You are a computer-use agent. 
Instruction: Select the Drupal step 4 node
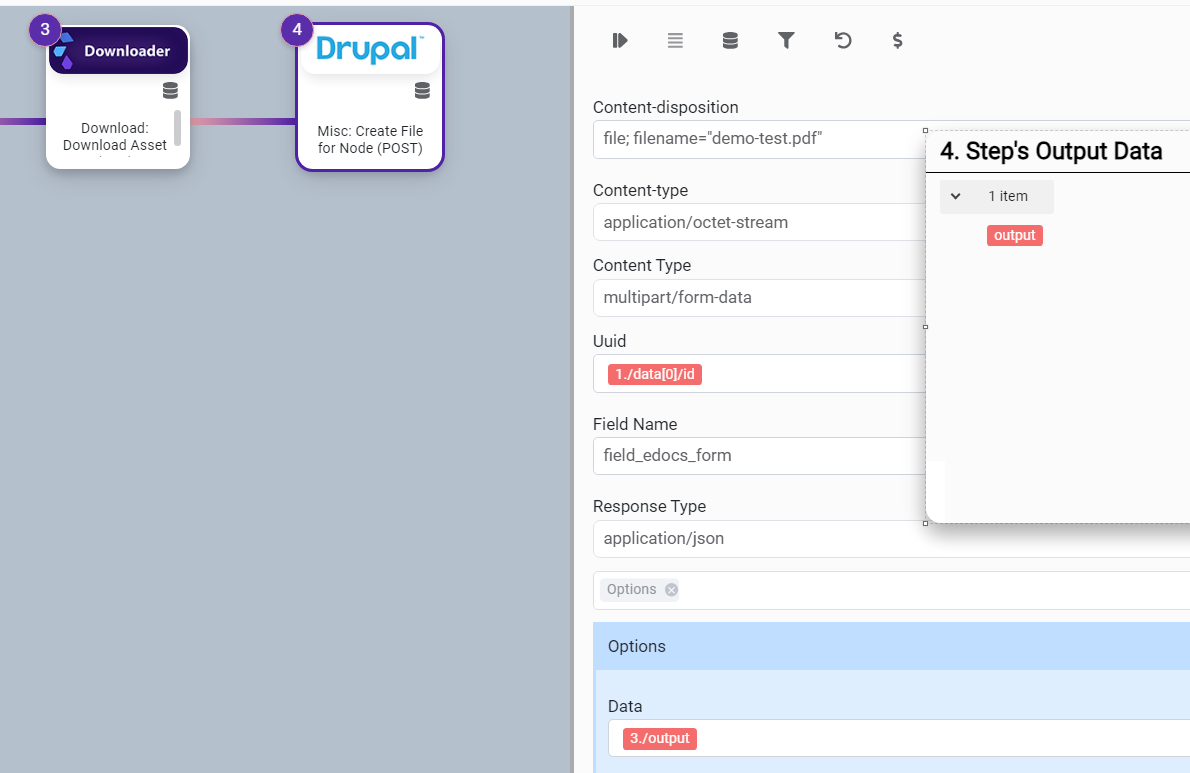(370, 98)
